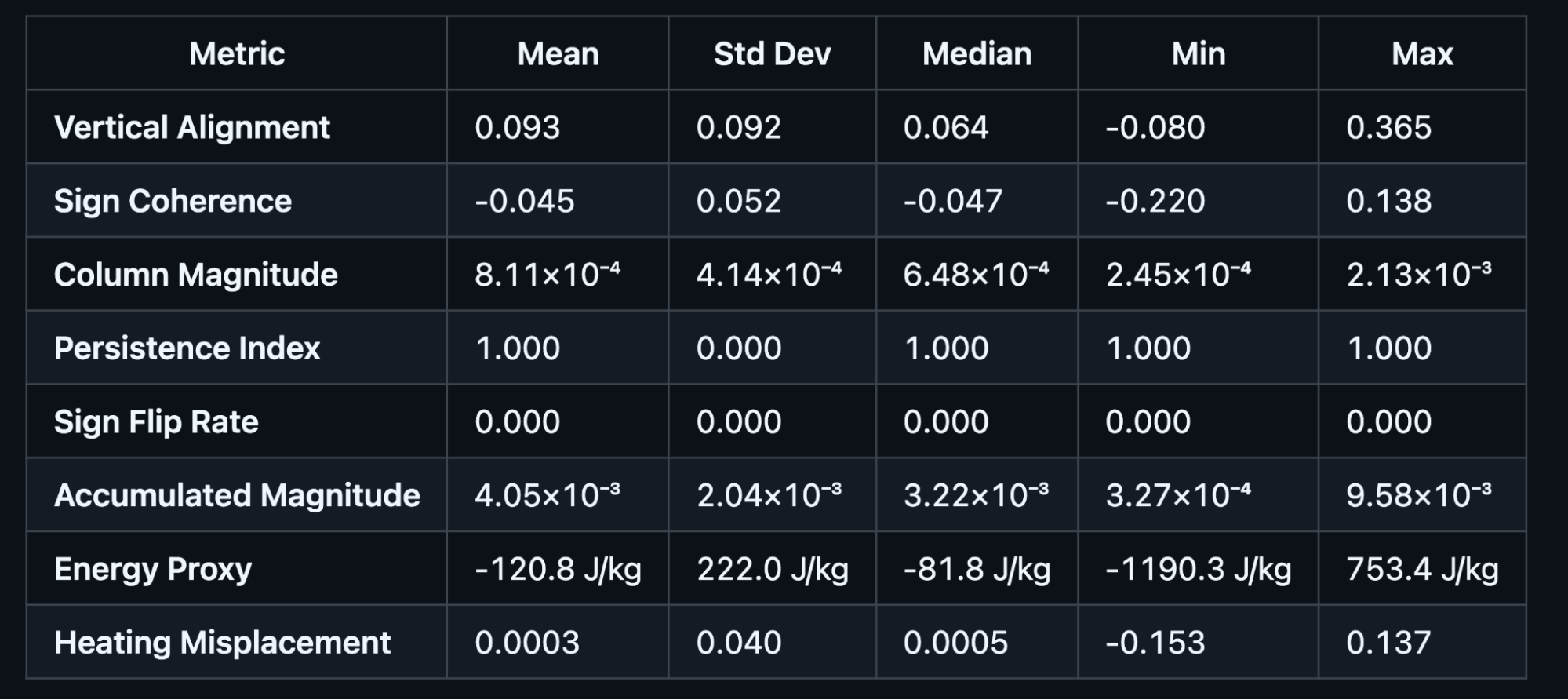The width and height of the screenshot is (1568, 700).
Task: Click the Std Dev column header
Action: point(772,54)
